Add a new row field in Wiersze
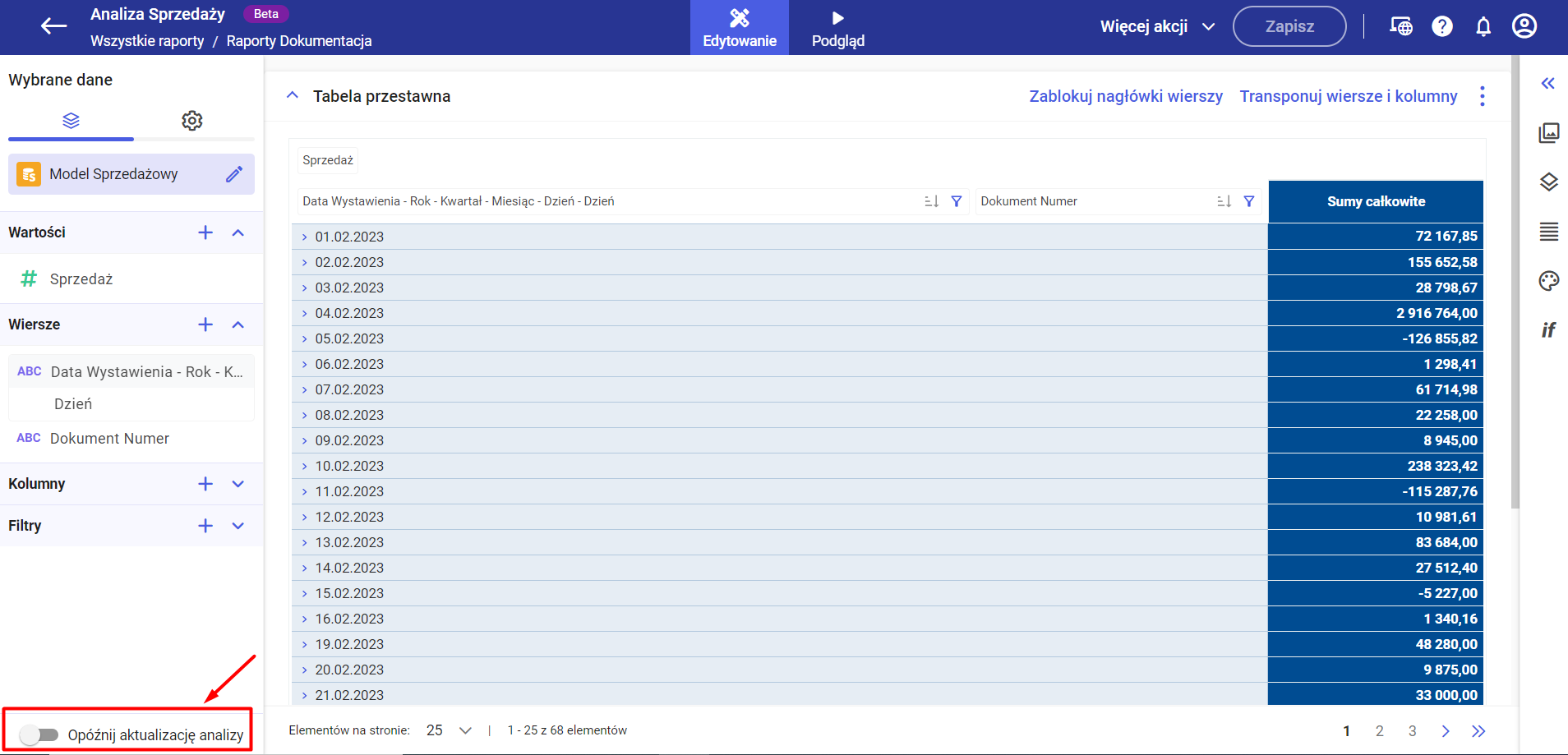This screenshot has height=755, width=1568. coord(205,325)
